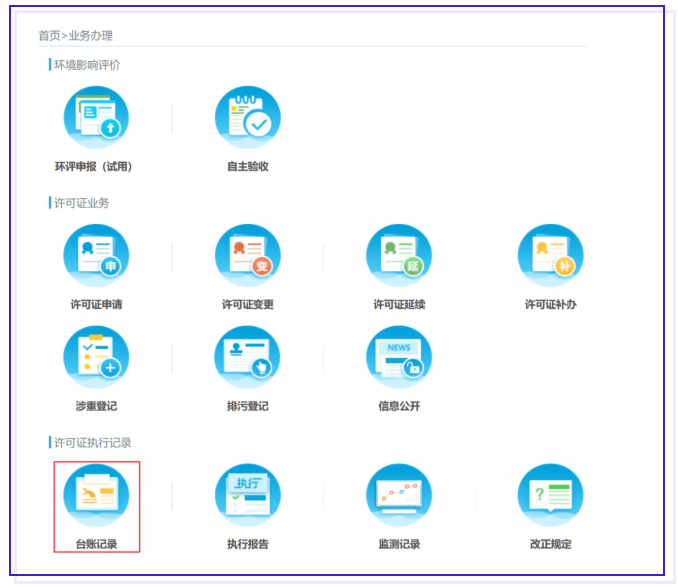The width and height of the screenshot is (678, 587).
Task: Click 业务办理 in the breadcrumb
Action: (90, 36)
